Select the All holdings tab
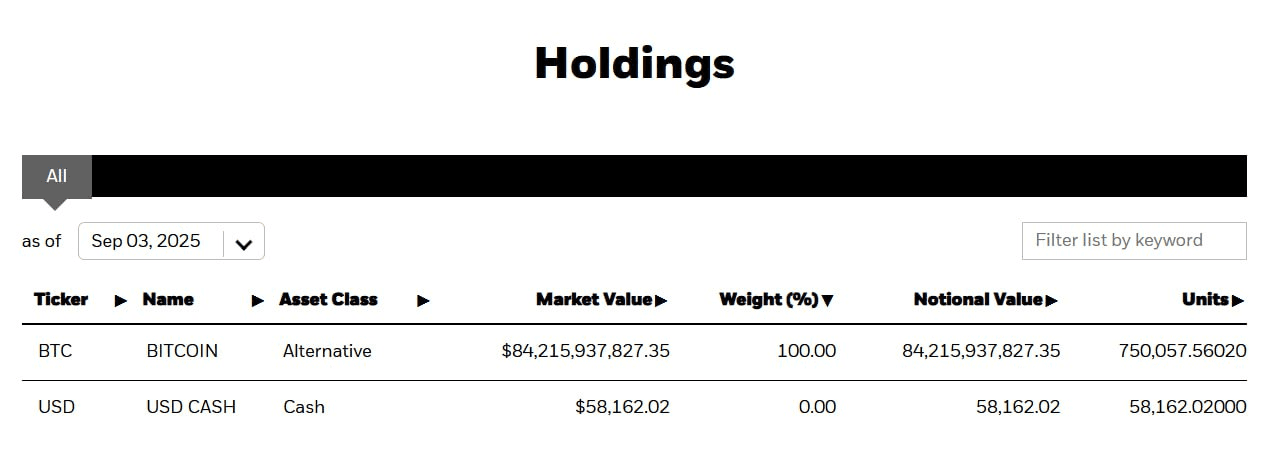The image size is (1262, 462). coord(57,176)
